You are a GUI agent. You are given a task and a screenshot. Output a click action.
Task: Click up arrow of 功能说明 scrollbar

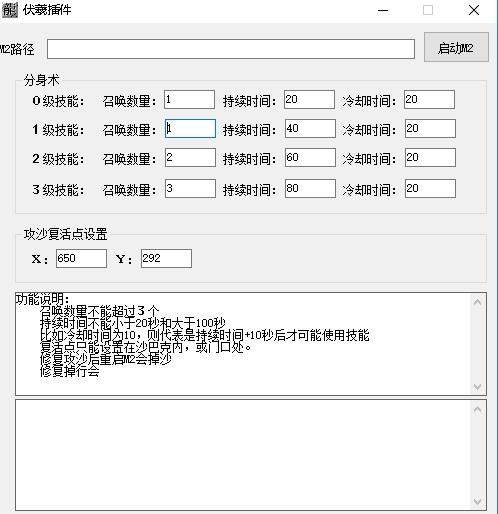pos(477,302)
